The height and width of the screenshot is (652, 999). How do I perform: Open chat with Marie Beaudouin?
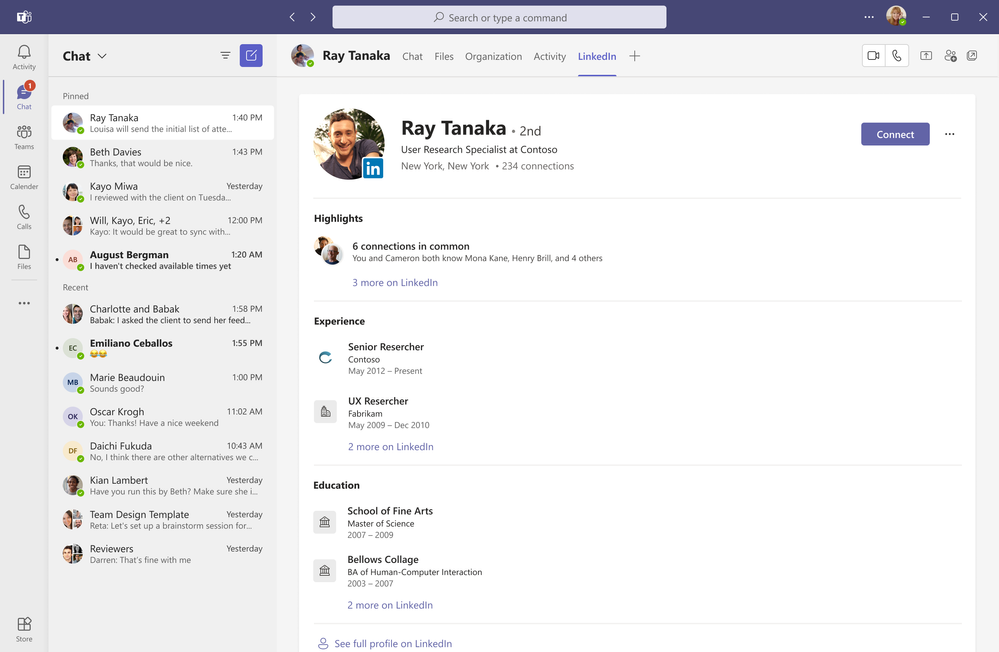(162, 382)
